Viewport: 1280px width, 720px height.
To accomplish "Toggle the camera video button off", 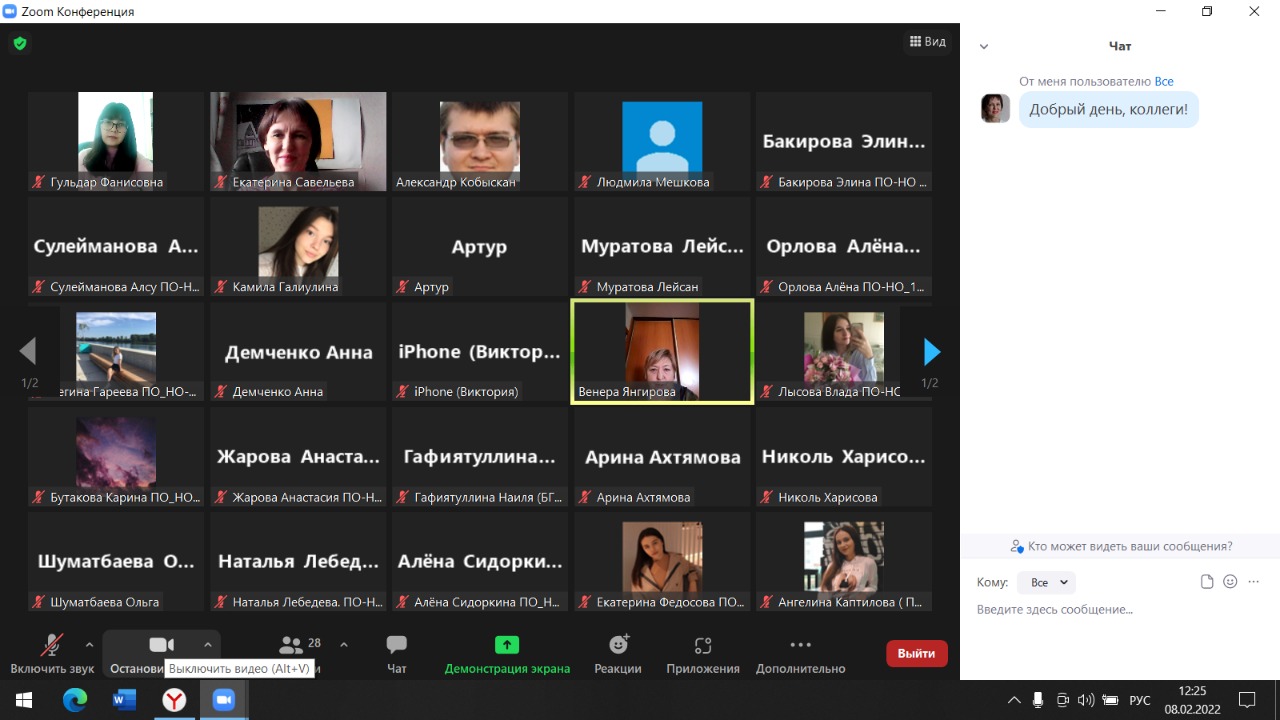I will (x=161, y=645).
